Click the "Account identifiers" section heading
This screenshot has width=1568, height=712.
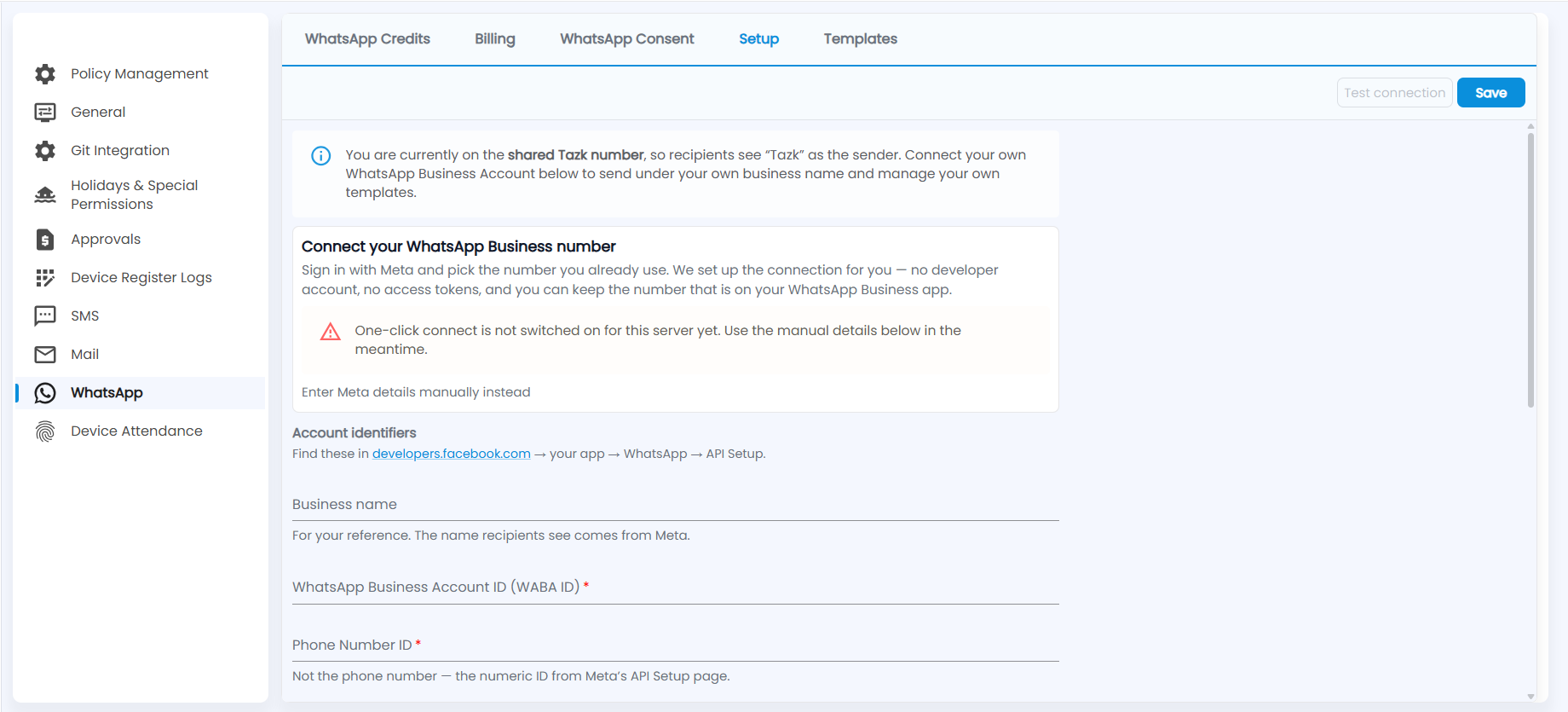pos(355,433)
